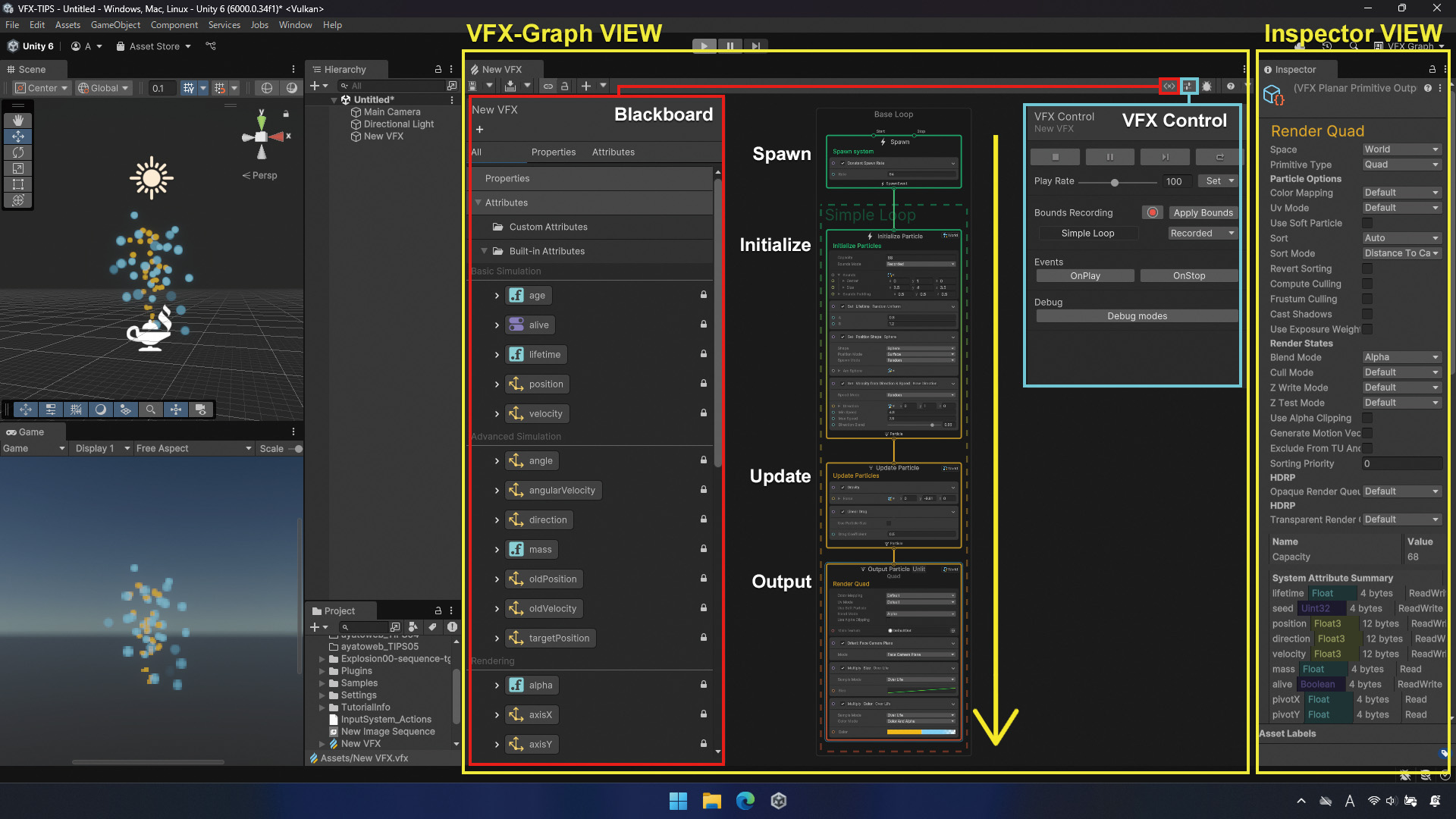This screenshot has width=1456, height=819.
Task: Enable the Frustum Culling checkbox
Action: pos(1367,299)
